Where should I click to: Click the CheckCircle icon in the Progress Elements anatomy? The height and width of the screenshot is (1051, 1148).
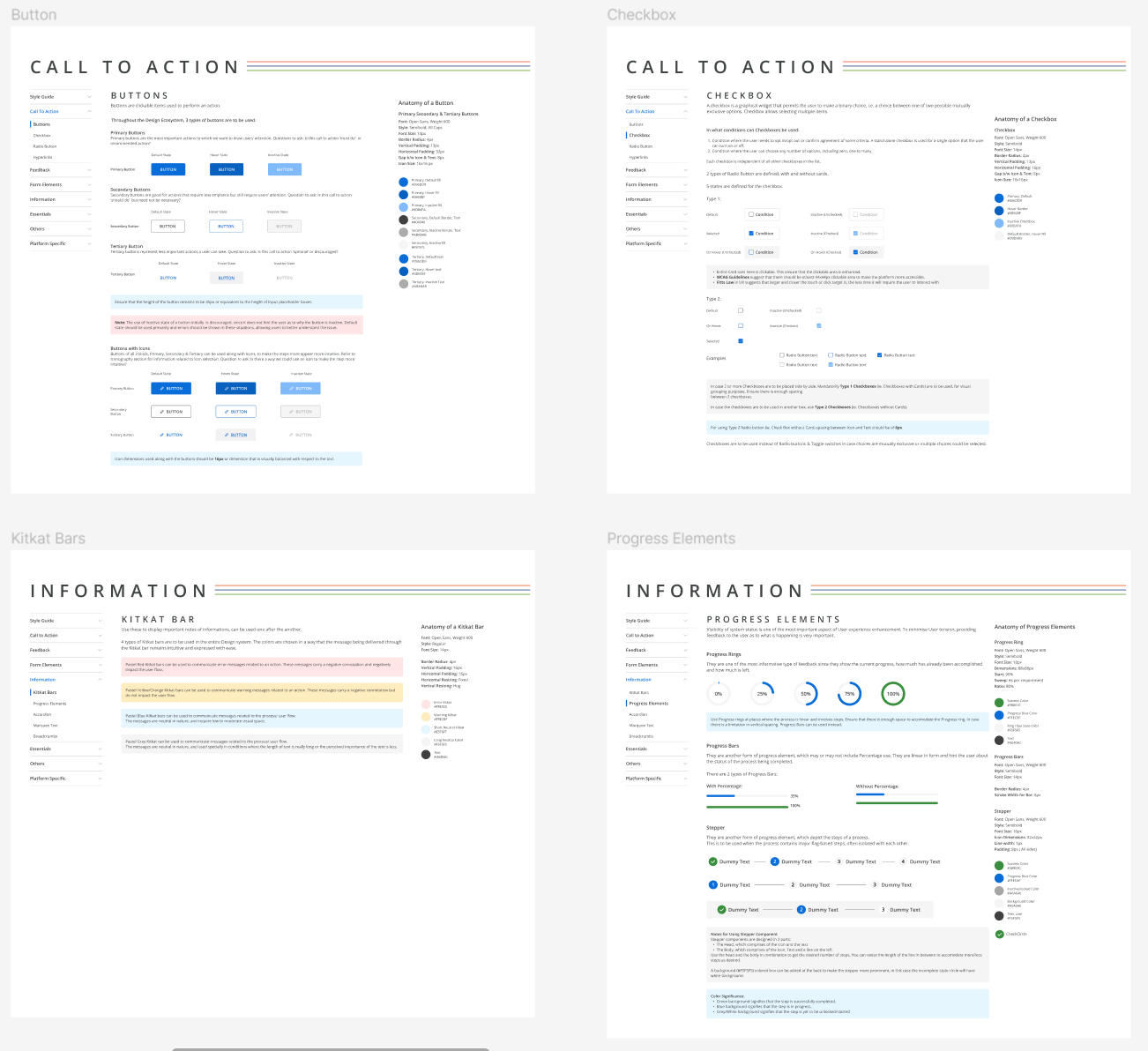coord(999,934)
